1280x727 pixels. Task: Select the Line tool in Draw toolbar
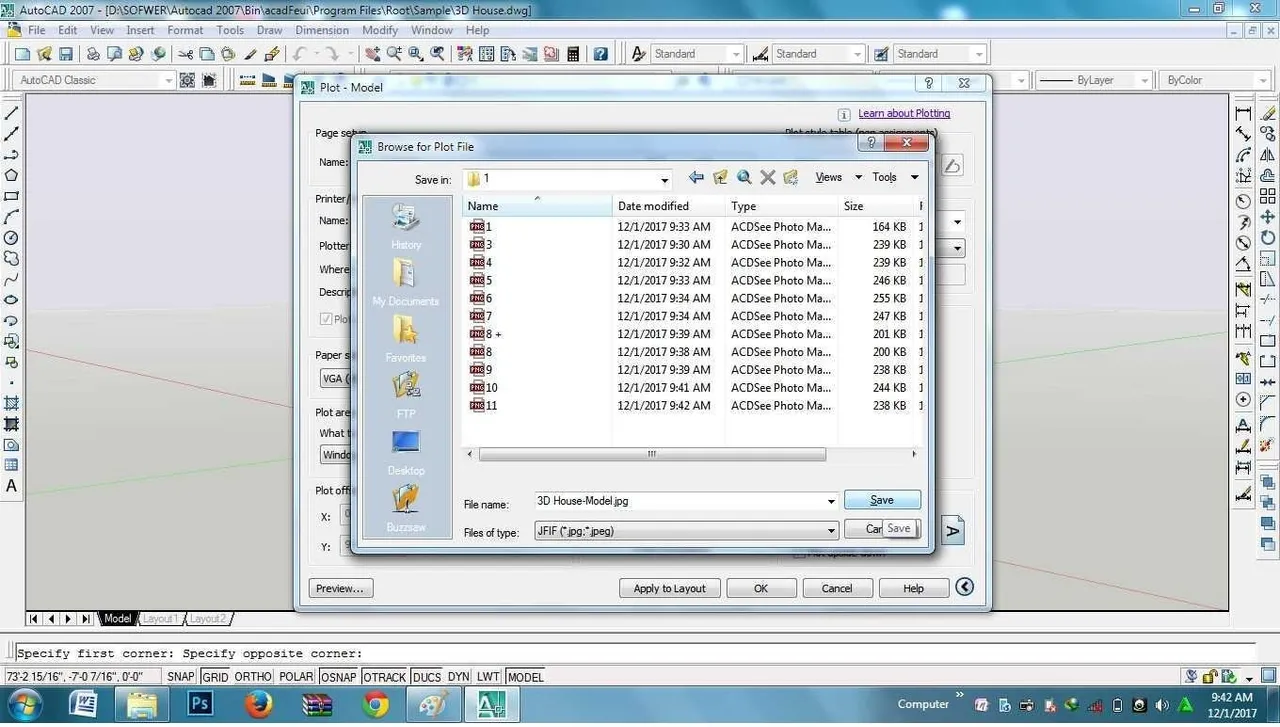[x=12, y=113]
